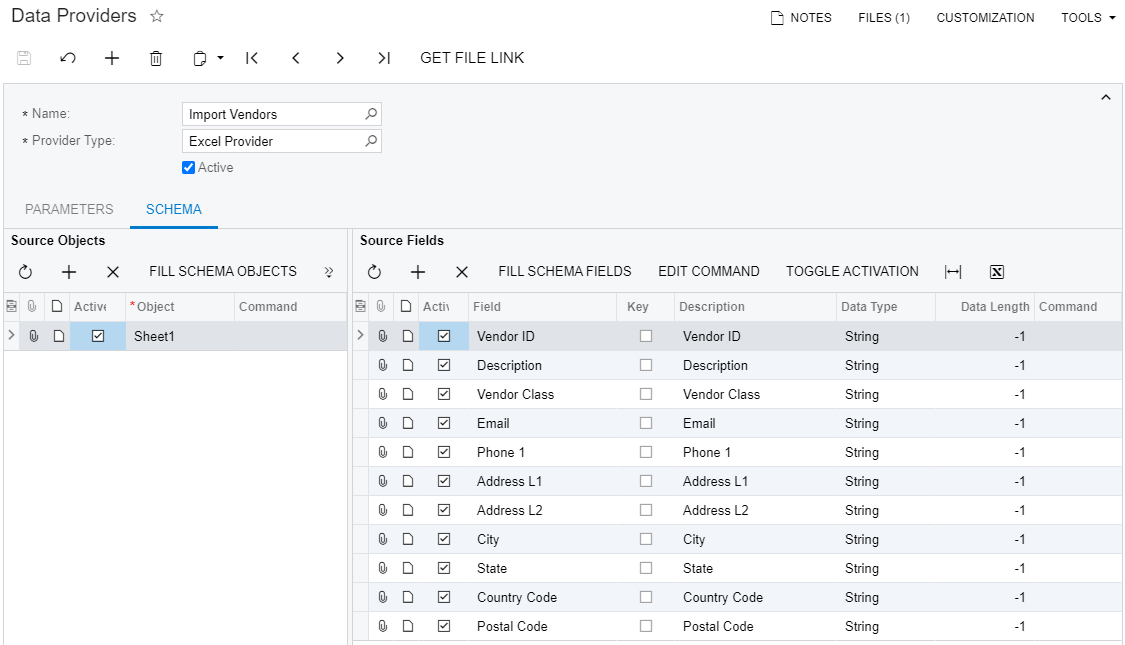Collapse the form header section chevron
Screen dimensions: 1125x645
tap(1105, 97)
